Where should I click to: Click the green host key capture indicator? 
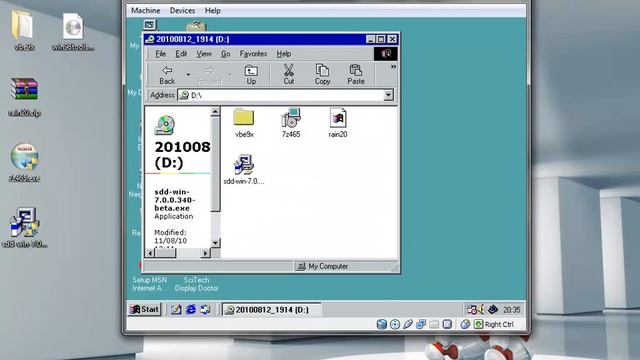click(x=478, y=324)
